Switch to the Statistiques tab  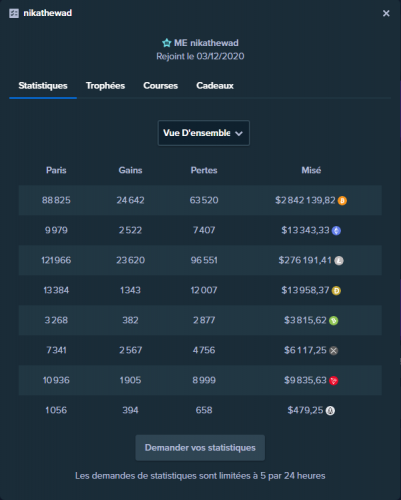[43, 86]
